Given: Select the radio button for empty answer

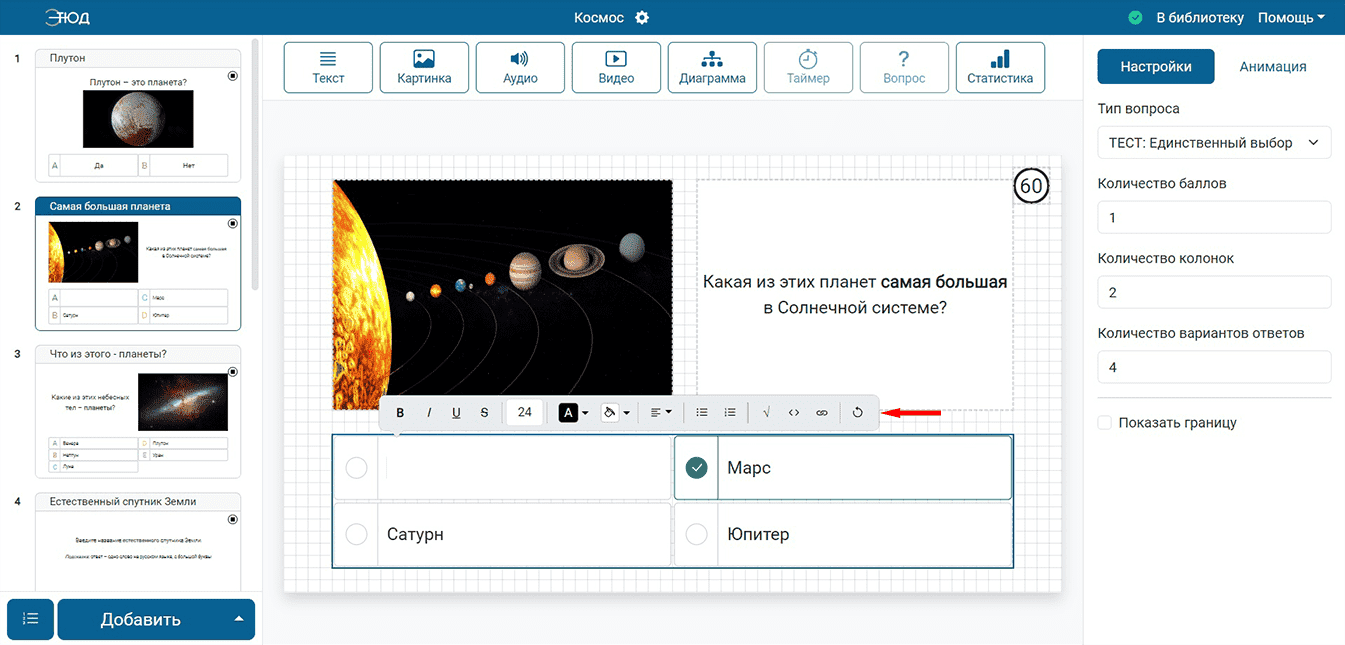Looking at the screenshot, I should [x=356, y=467].
